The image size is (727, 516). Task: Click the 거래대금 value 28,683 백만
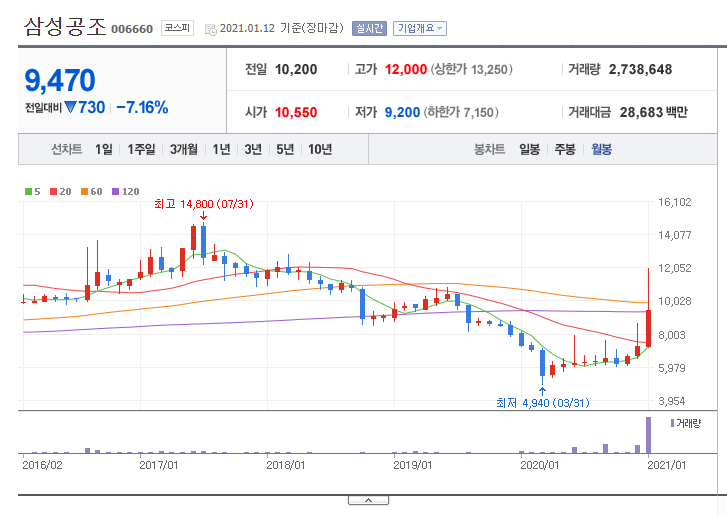[653, 112]
